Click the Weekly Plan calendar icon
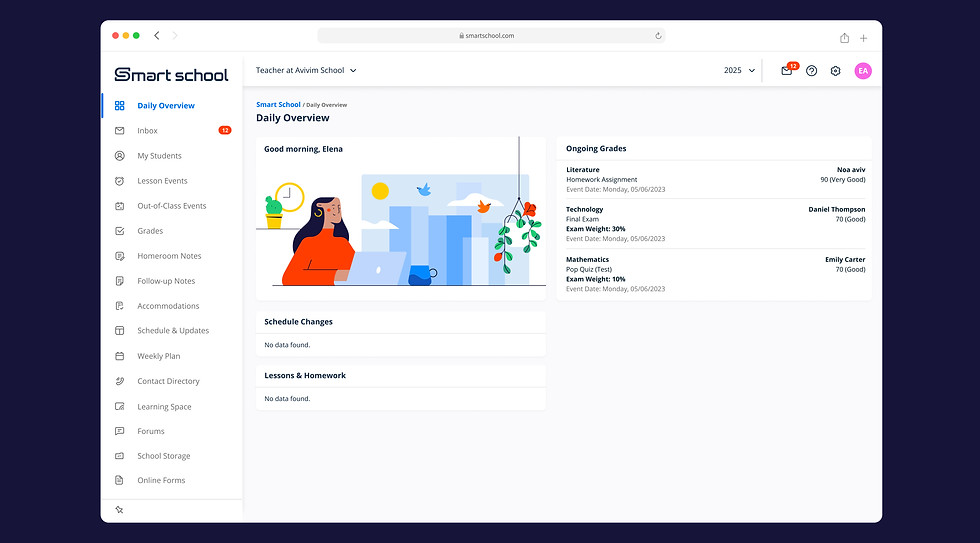This screenshot has width=980, height=543. 119,356
